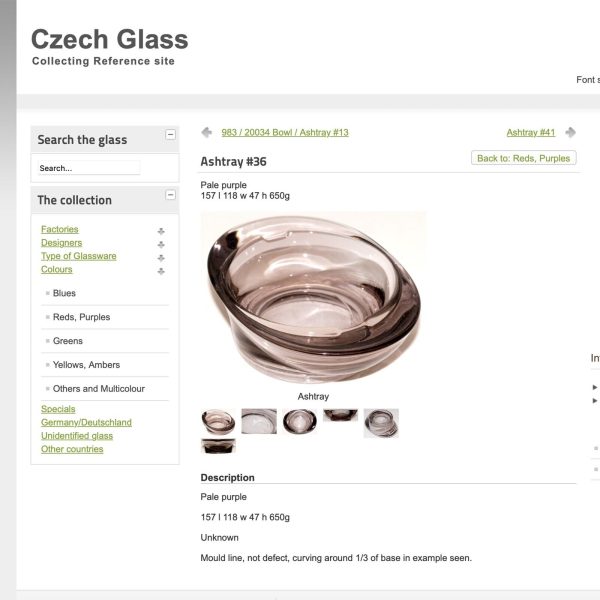Toggle the Colours submenu arrow
Image resolution: width=600 pixels, height=600 pixels.
point(161,270)
